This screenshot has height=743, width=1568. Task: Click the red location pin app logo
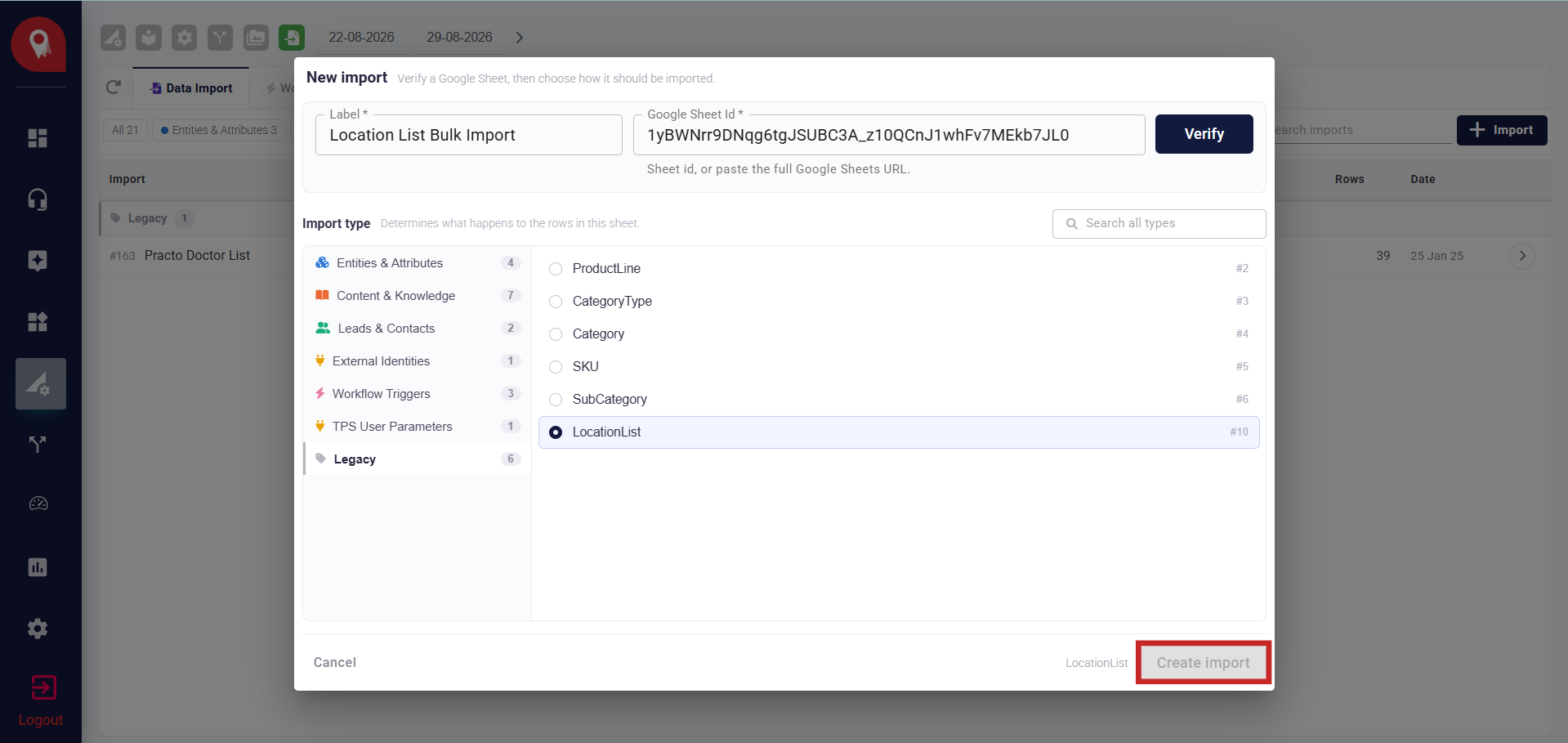38,44
